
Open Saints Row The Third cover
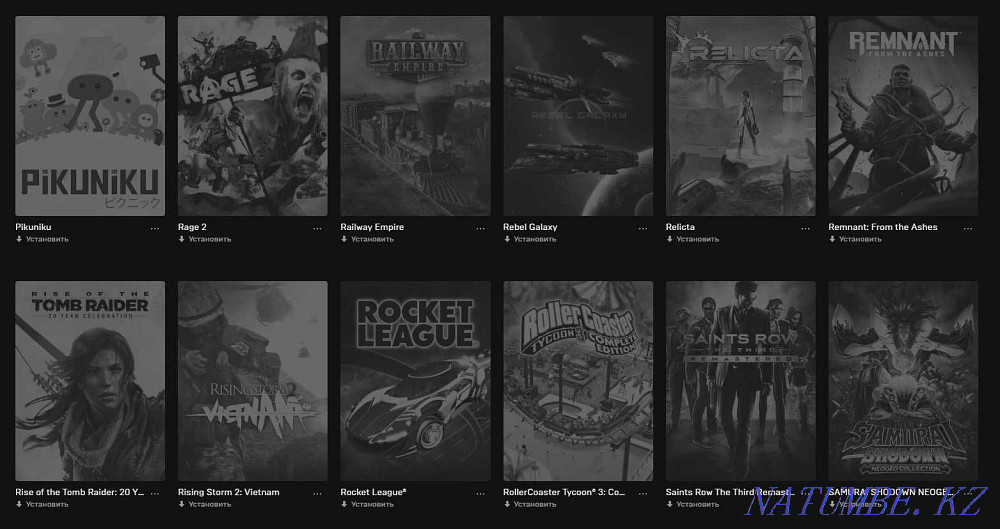[740, 381]
